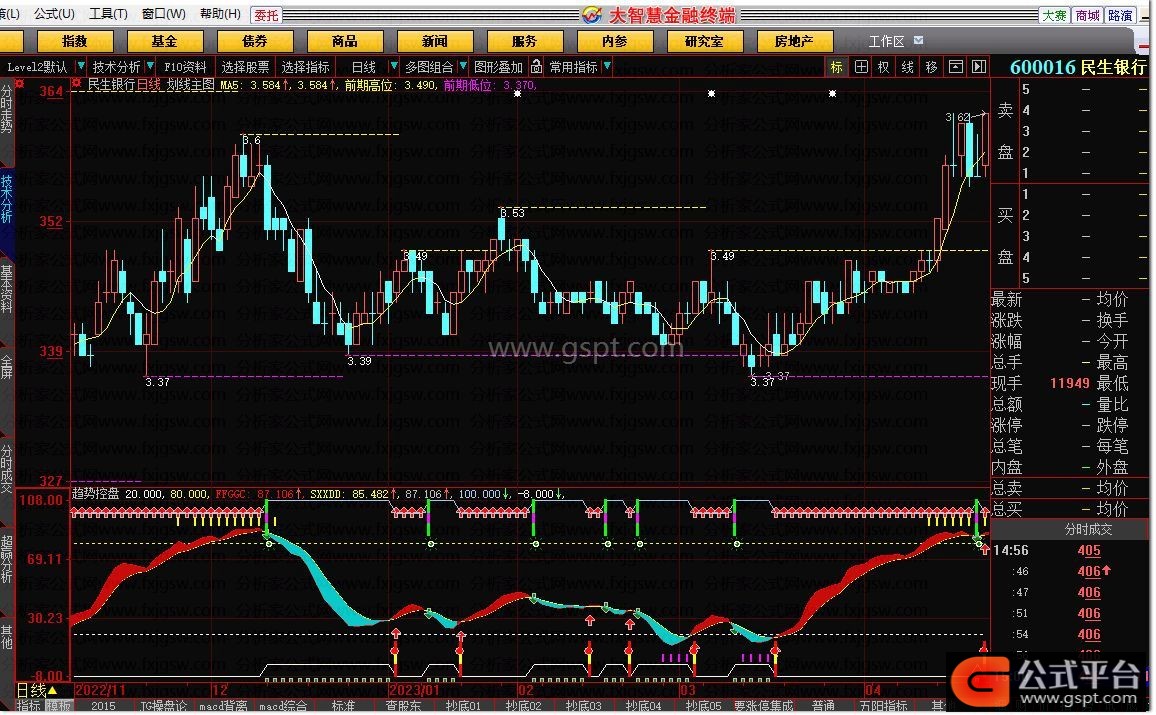Screen dimensions: 1156x715
Task: Select the macd背离 indicator tab
Action: [x=223, y=706]
